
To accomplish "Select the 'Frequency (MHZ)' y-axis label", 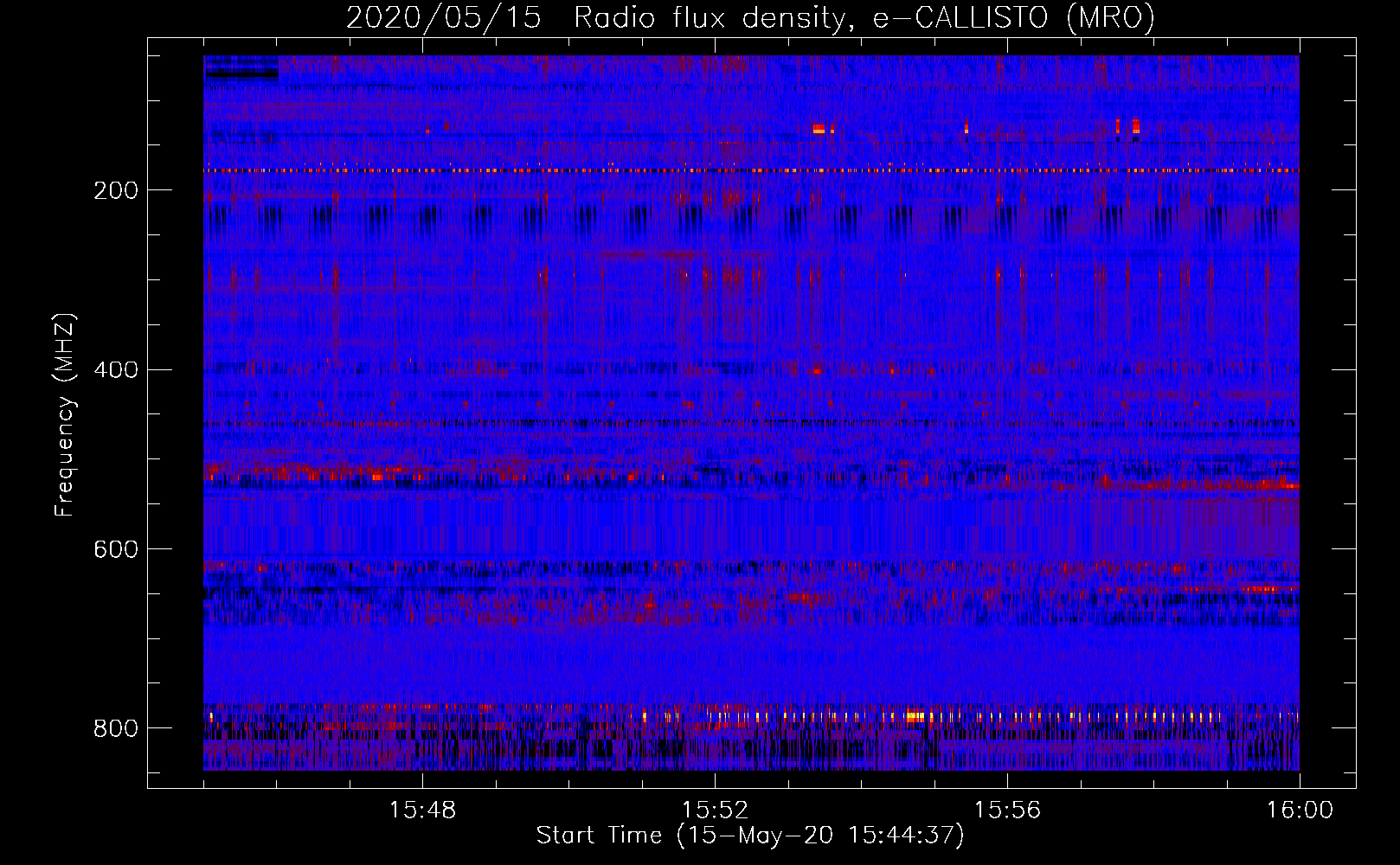I will pyautogui.click(x=65, y=414).
